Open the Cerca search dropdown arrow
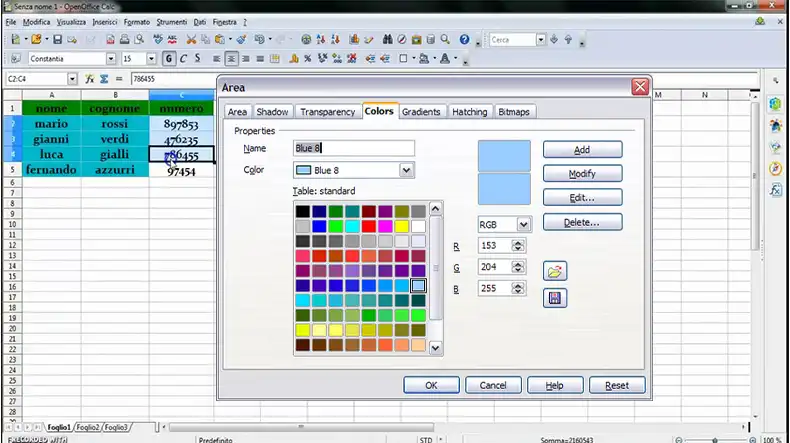The image size is (790, 443). click(541, 39)
